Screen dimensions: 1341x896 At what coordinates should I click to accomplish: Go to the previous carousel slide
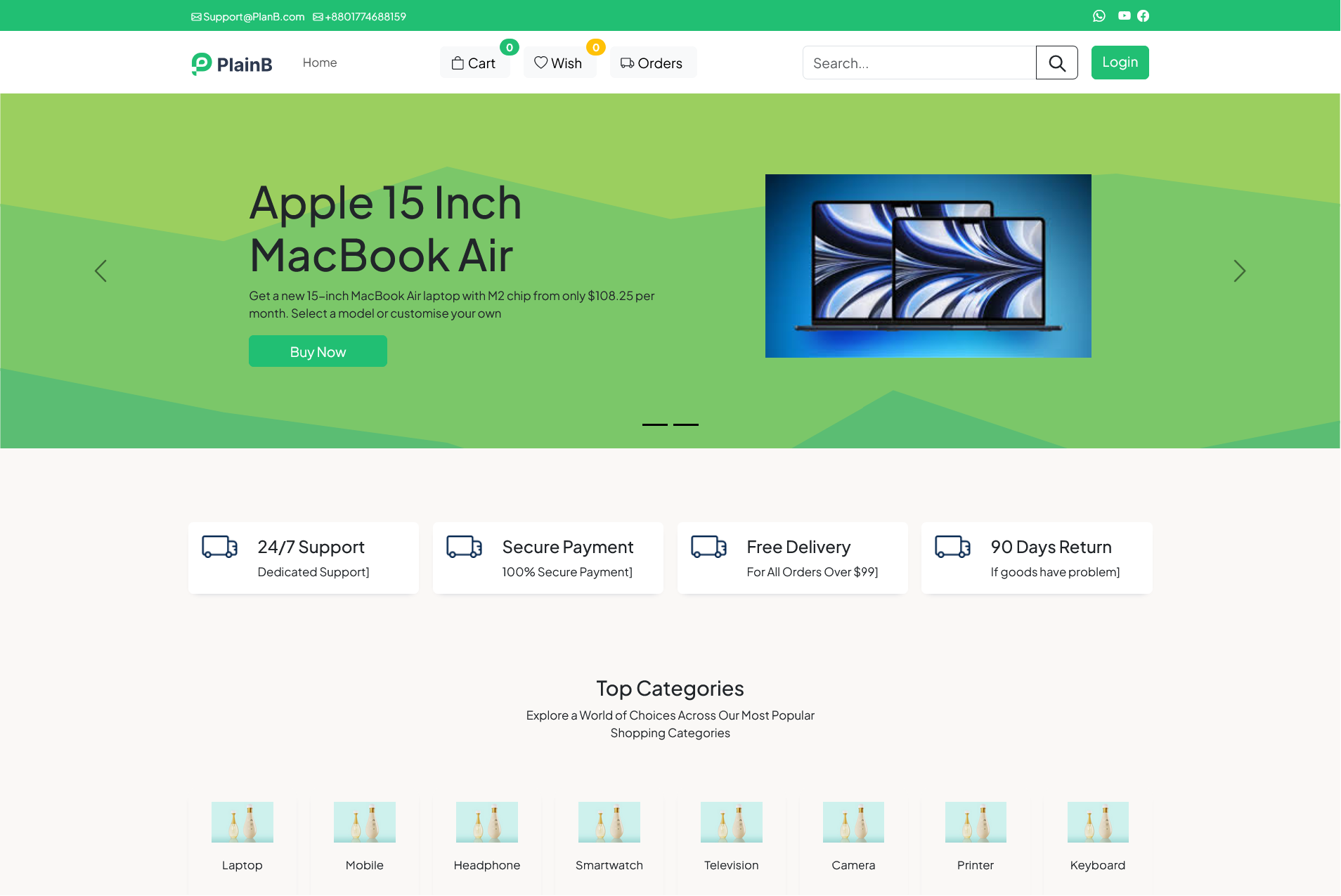click(x=101, y=271)
